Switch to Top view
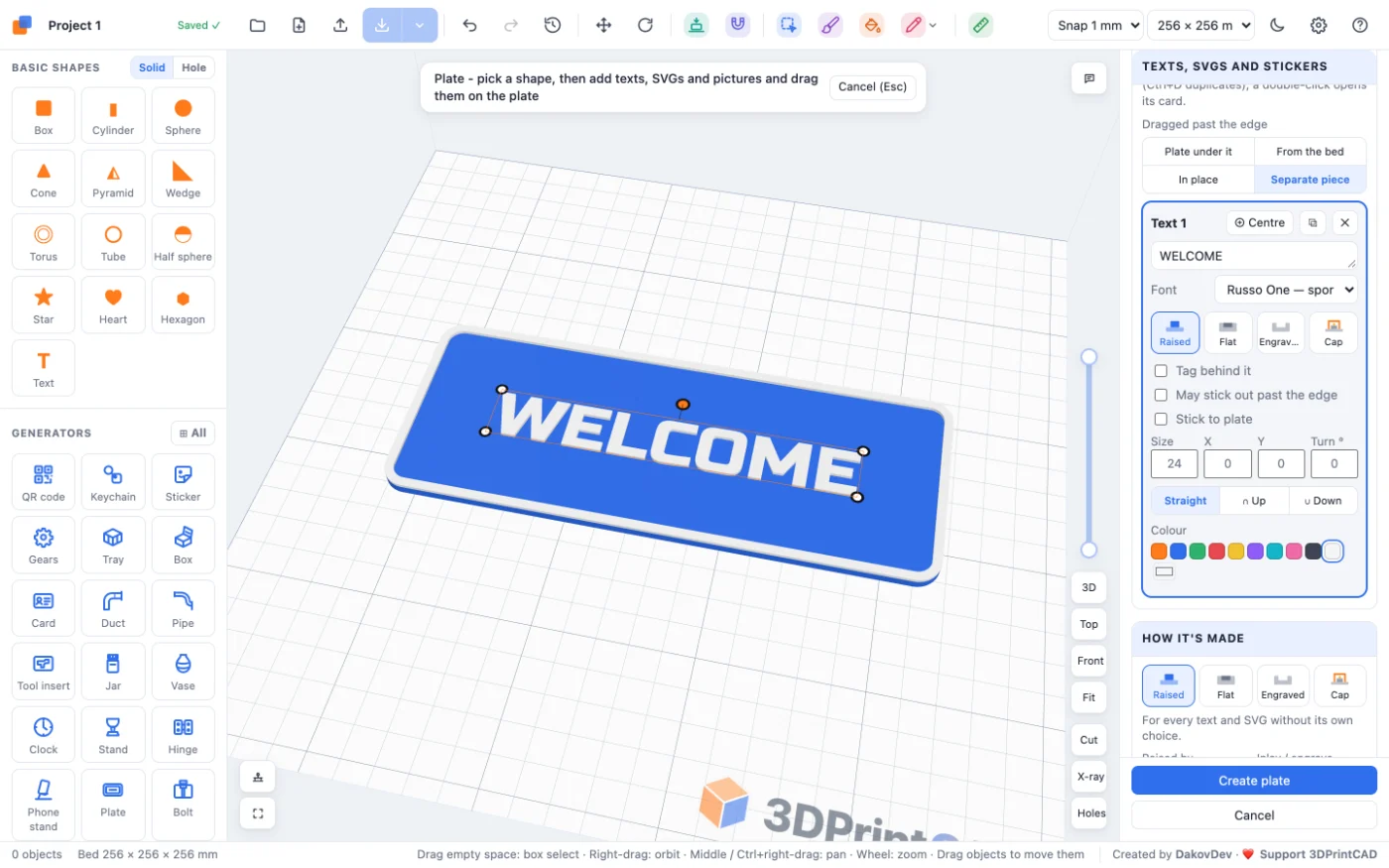 [x=1088, y=624]
